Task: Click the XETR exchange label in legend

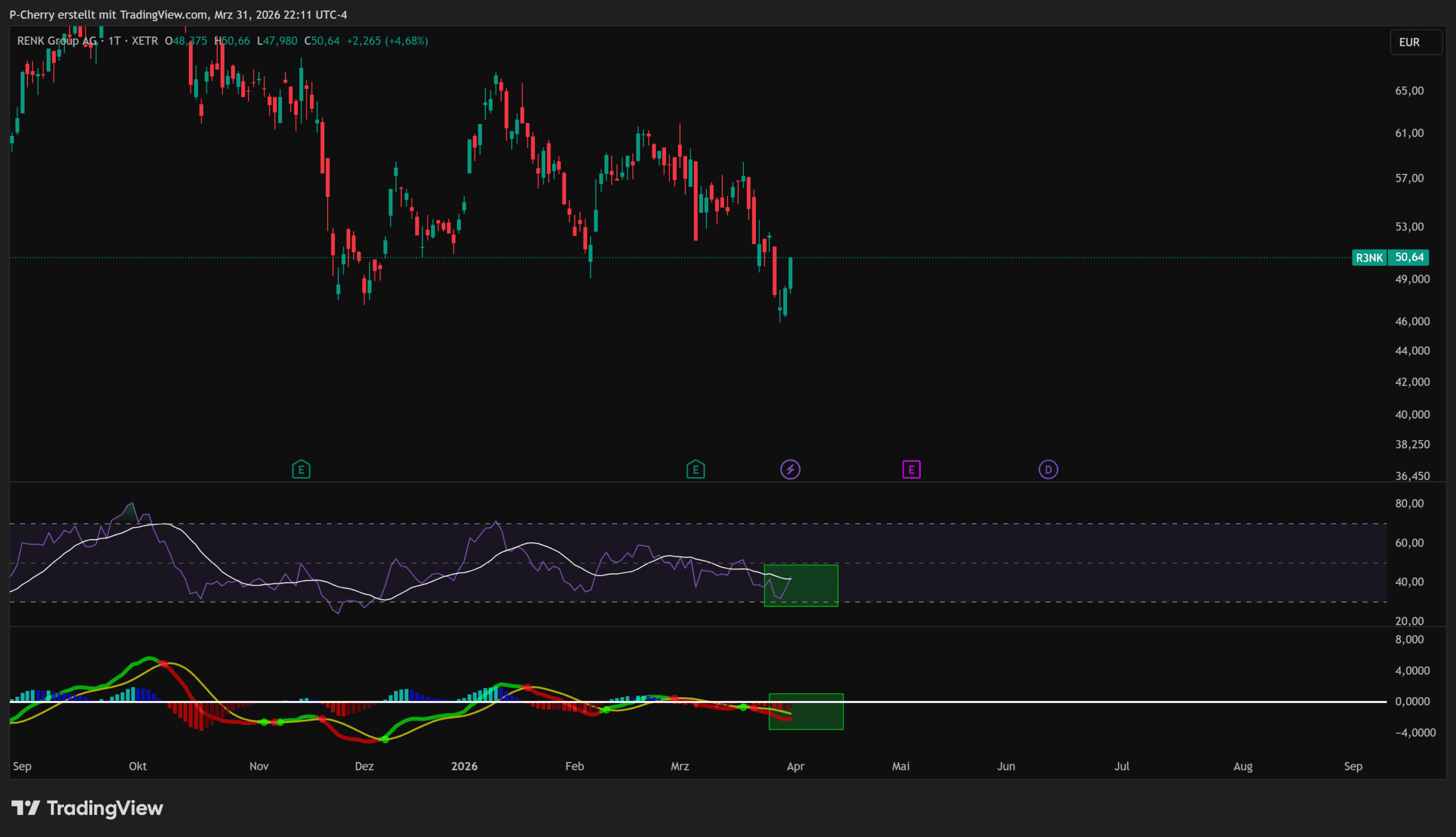Action: click(x=145, y=41)
